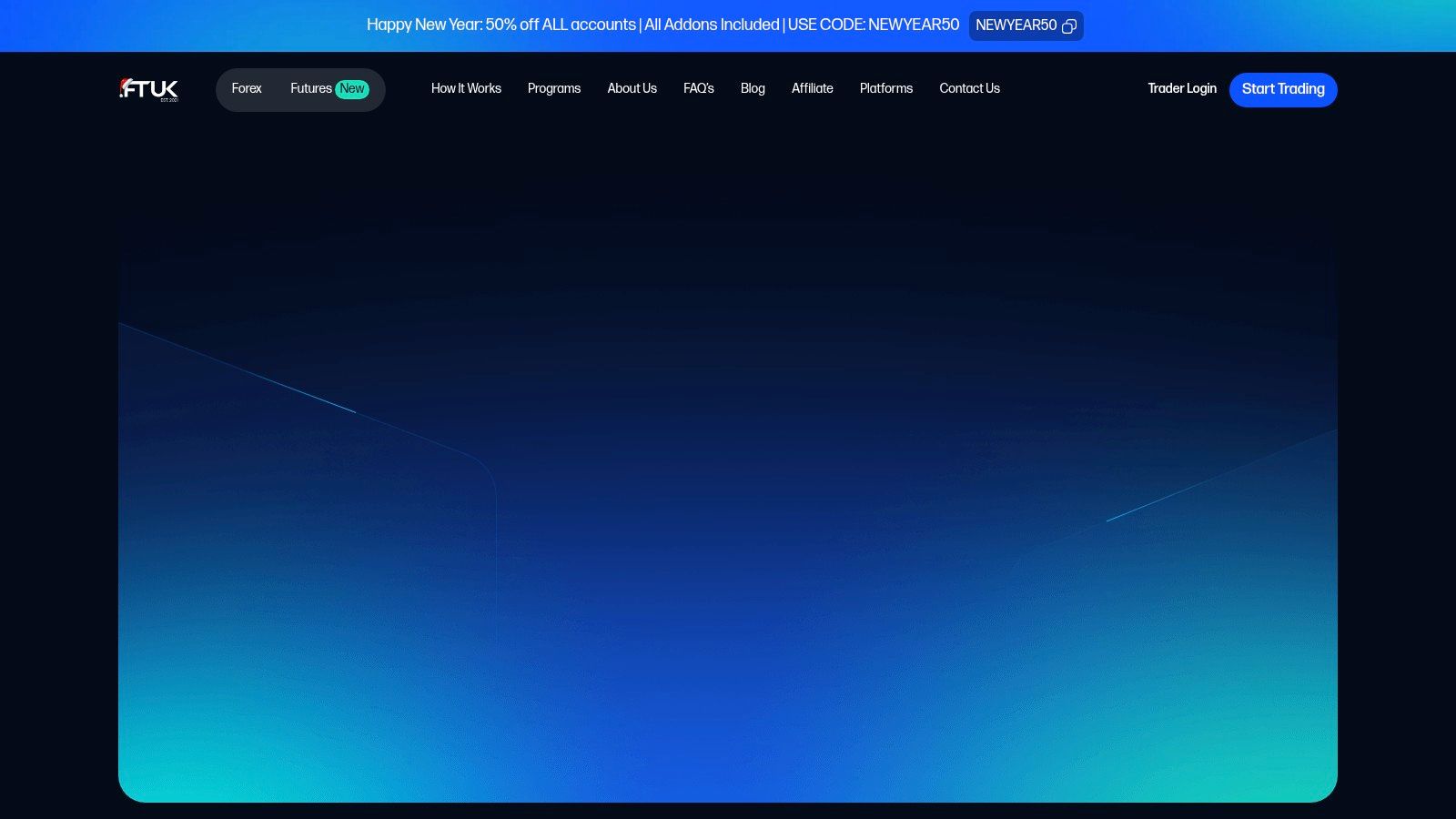Viewport: 1456px width, 819px height.
Task: Open the How It Works page
Action: click(466, 89)
